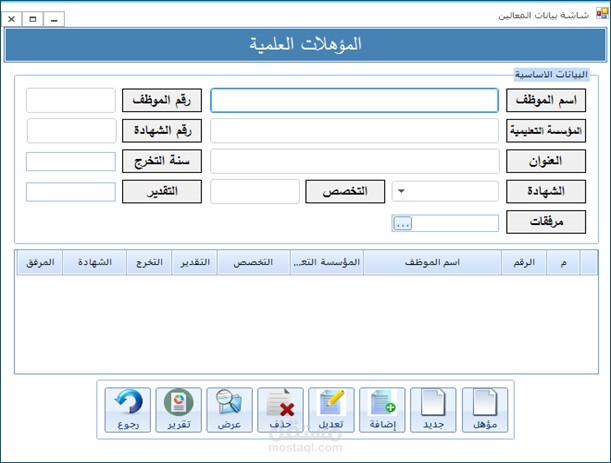Click the رقم الشهادة label button
The image size is (611, 463).
click(162, 131)
